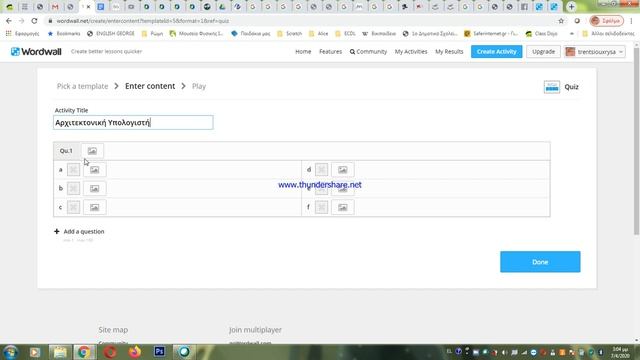Click the Done button
This screenshot has width=640, height=360.
(540, 262)
